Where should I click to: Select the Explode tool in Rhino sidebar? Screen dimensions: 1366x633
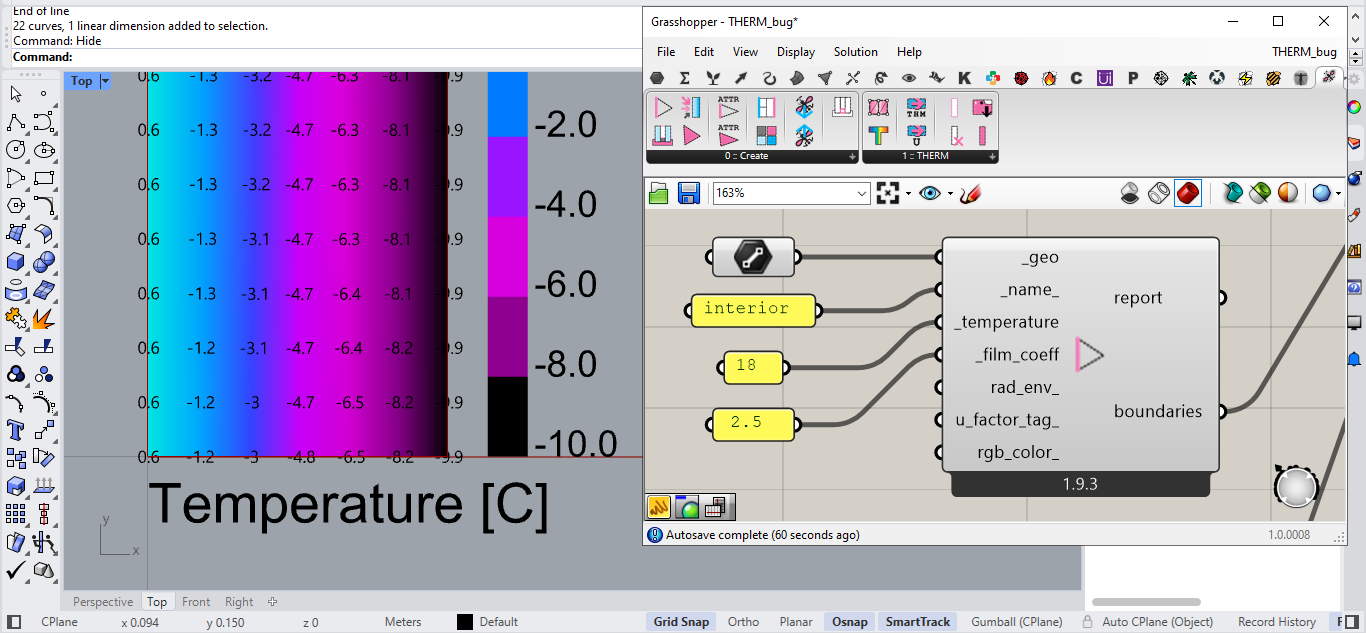[x=43, y=319]
